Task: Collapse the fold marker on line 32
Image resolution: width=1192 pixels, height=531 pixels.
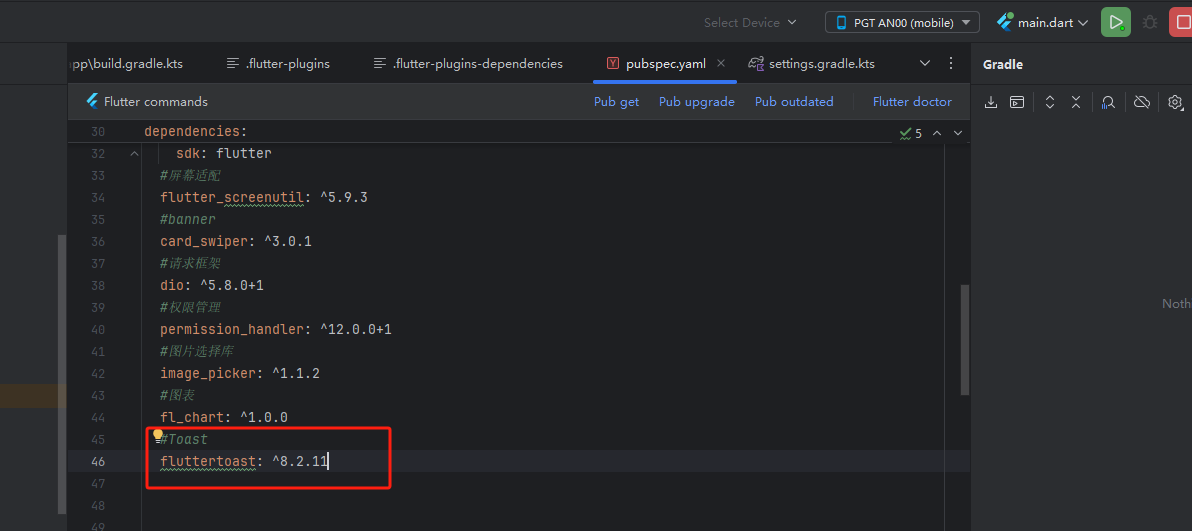Action: (x=135, y=154)
